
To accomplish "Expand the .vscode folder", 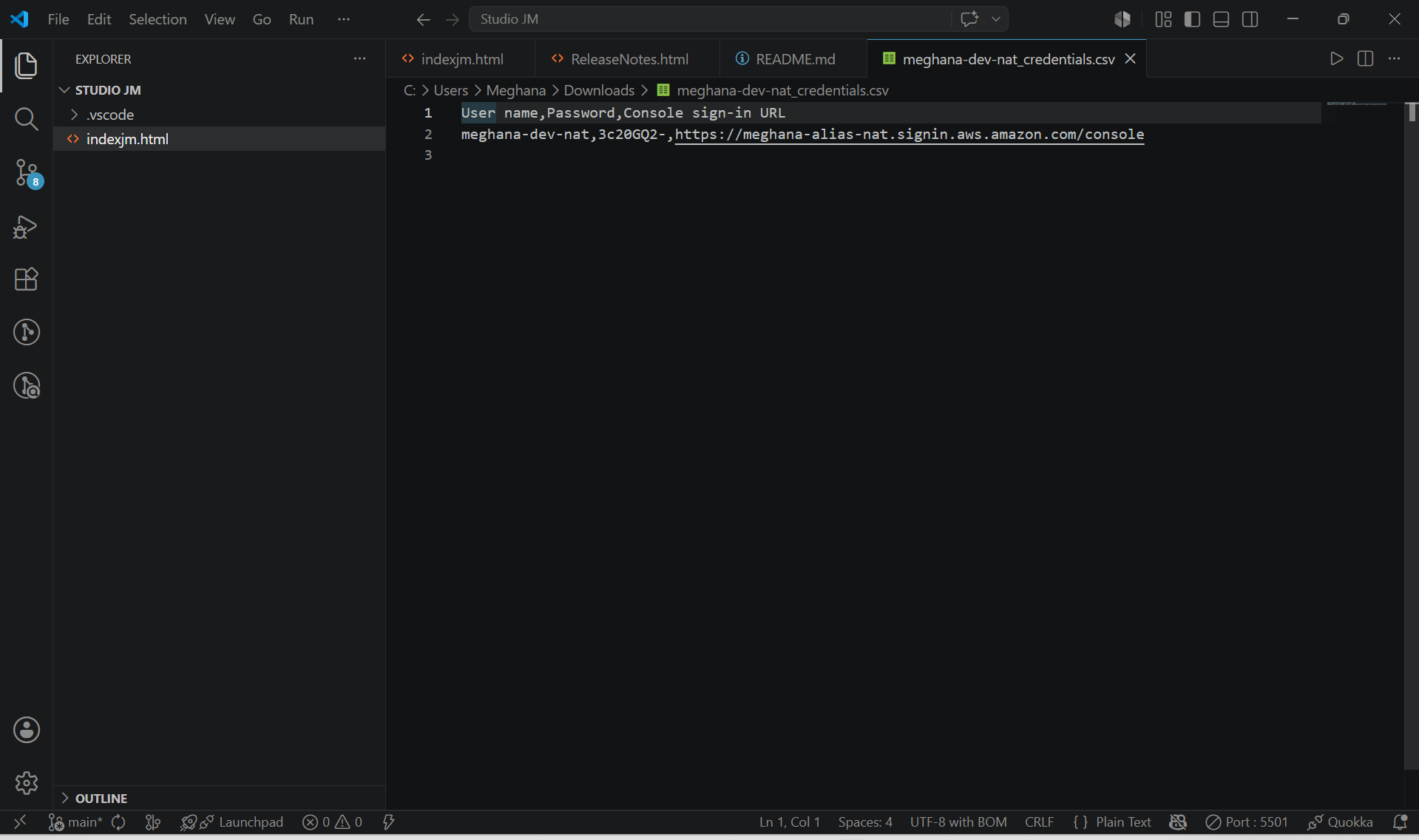I will [219, 115].
